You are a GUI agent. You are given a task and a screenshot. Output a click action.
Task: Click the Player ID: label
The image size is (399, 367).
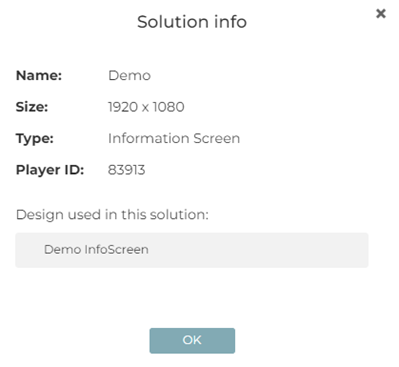point(50,170)
